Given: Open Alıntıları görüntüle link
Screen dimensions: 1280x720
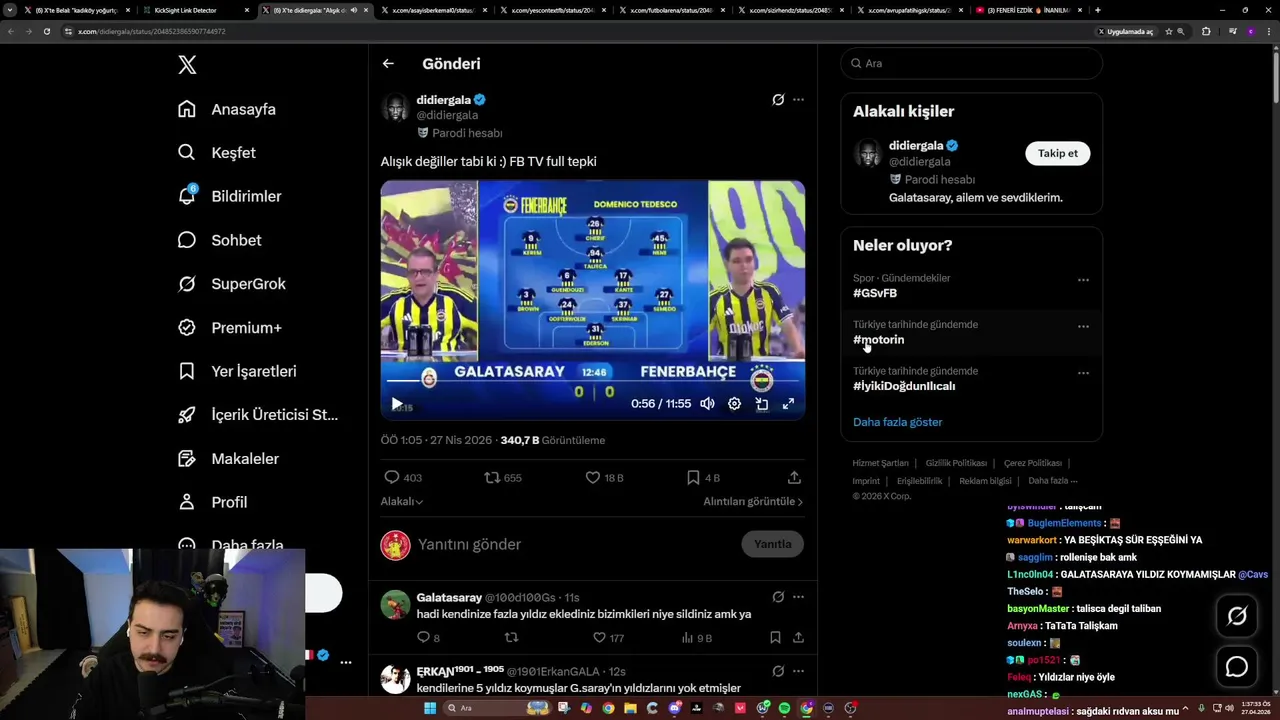Looking at the screenshot, I should click(x=753, y=502).
